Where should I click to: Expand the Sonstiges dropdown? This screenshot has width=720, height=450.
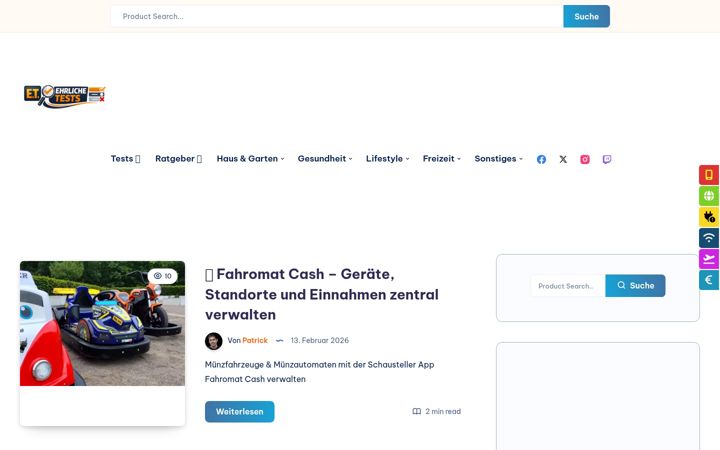click(498, 159)
